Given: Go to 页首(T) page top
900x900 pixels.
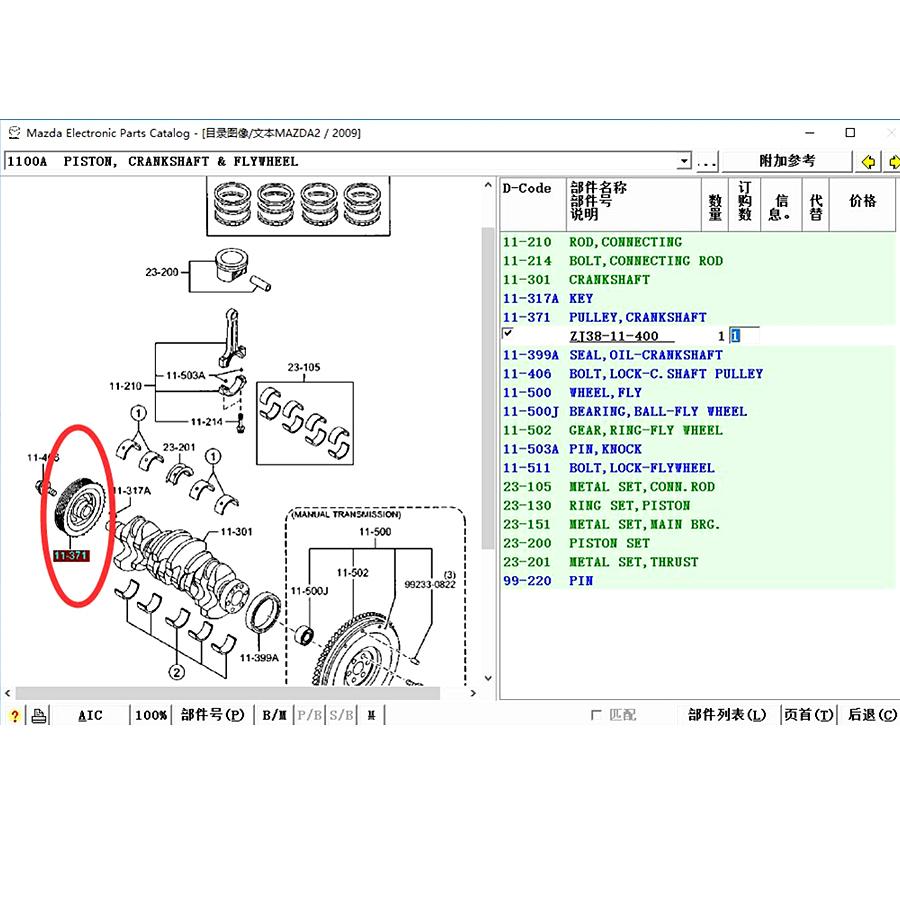Looking at the screenshot, I should [808, 715].
